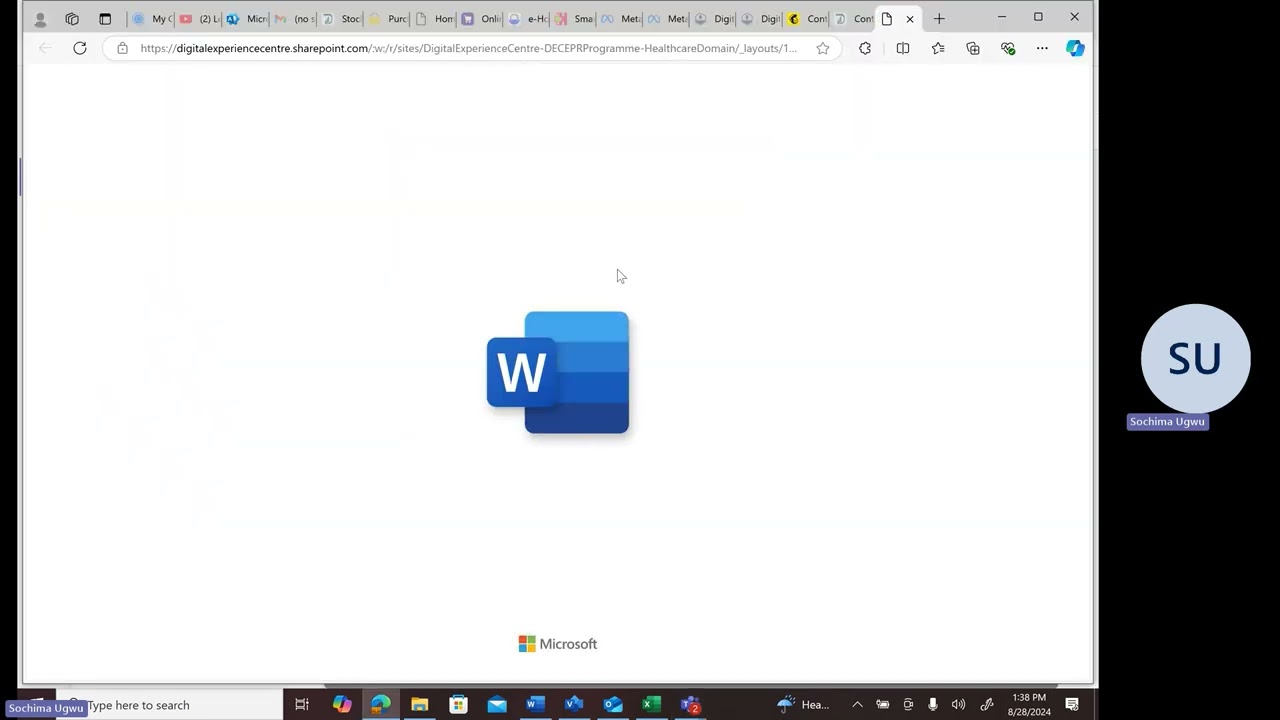The width and height of the screenshot is (1280, 720).
Task: Click the SU participant avatar
Action: [1195, 359]
